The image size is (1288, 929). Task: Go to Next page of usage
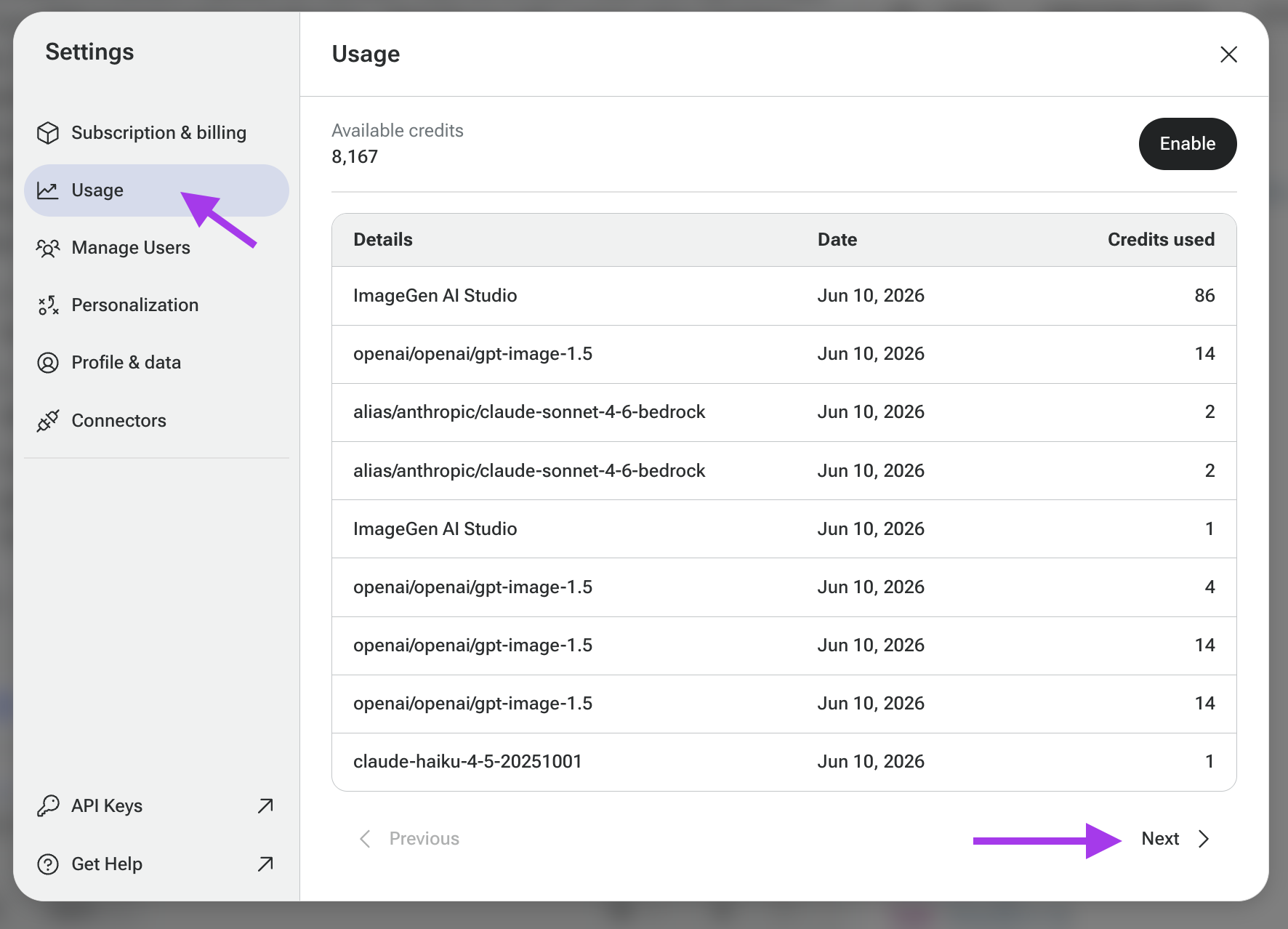click(x=1175, y=839)
